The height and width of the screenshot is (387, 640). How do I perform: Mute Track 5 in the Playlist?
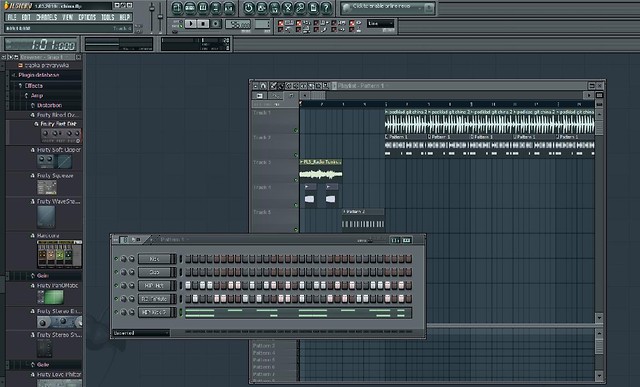(x=296, y=230)
